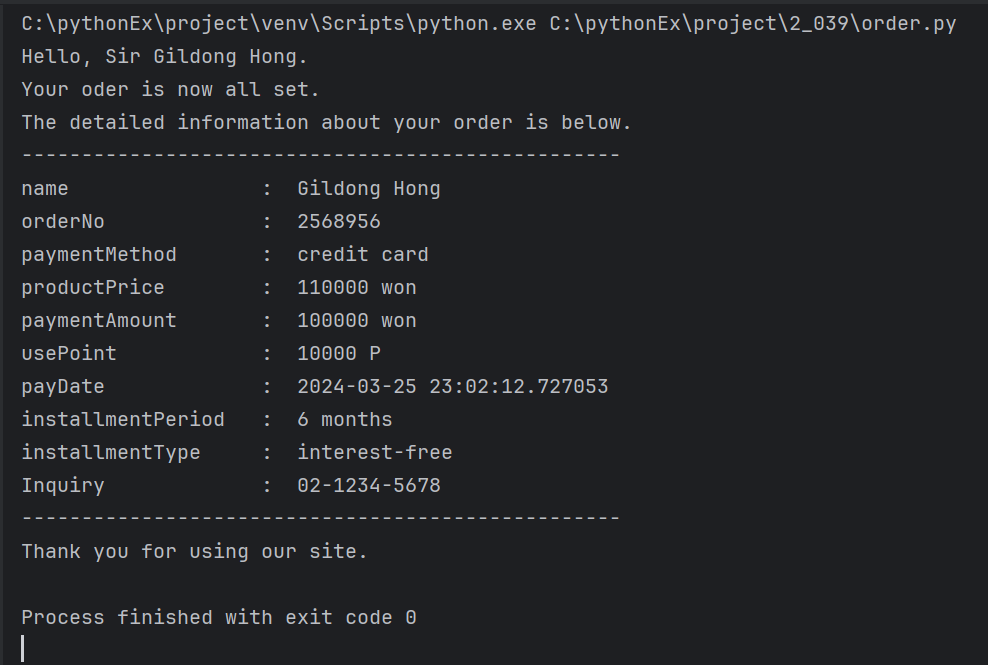Click the 'credit card' payment method value

pyautogui.click(x=363, y=255)
